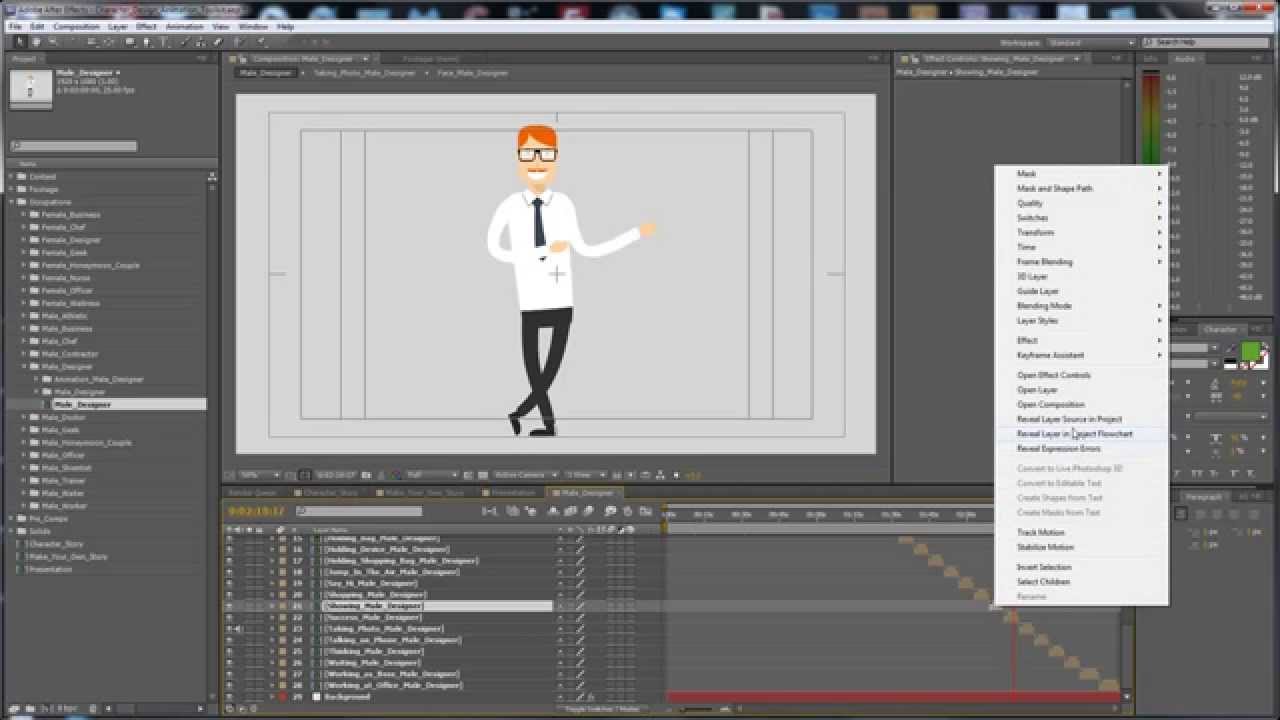Open the viewer magnification 50% dropdown
Viewport: 1280px width, 720px height.
tap(259, 475)
